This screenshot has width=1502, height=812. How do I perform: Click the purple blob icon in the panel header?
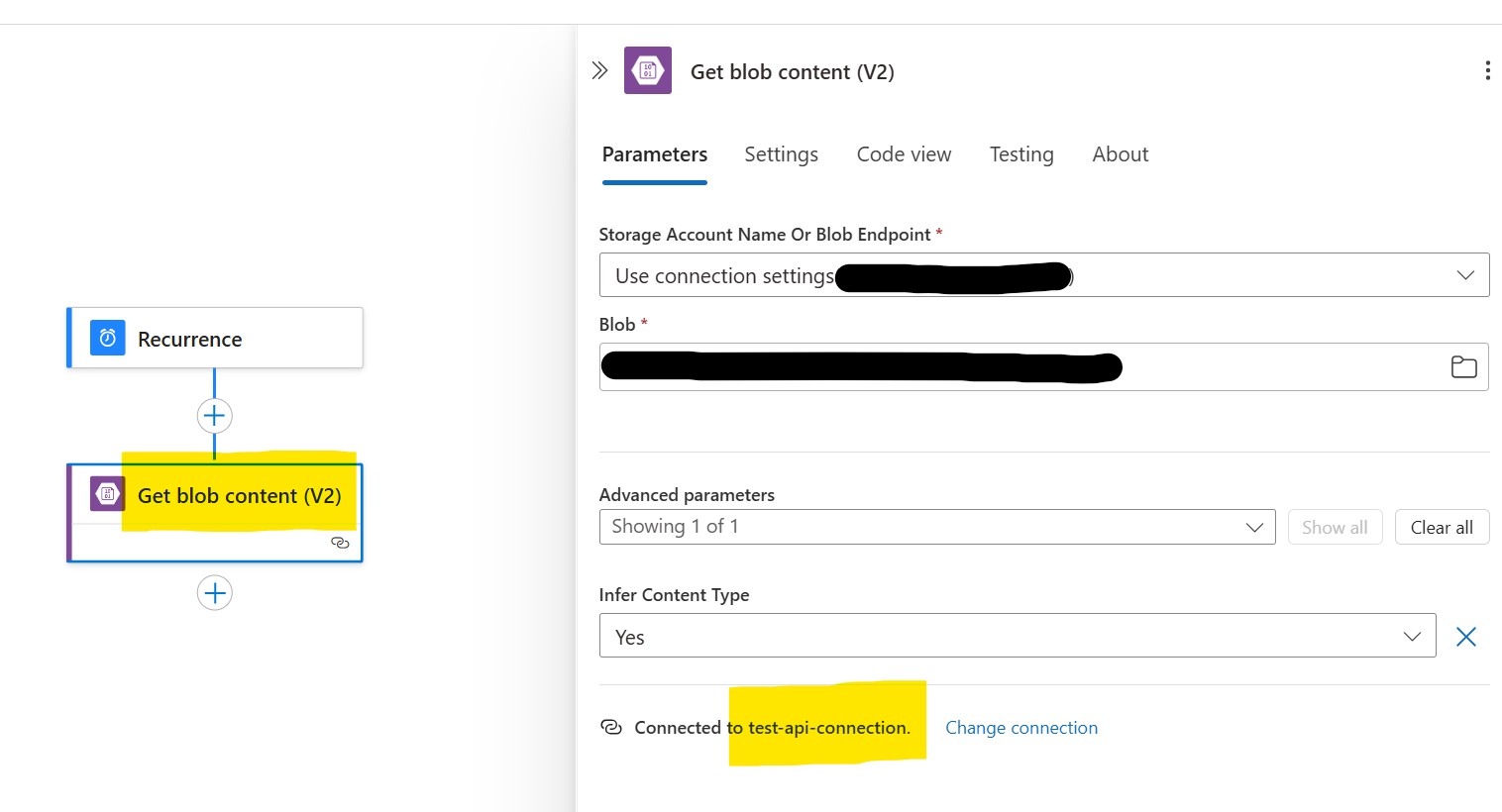pyautogui.click(x=648, y=70)
